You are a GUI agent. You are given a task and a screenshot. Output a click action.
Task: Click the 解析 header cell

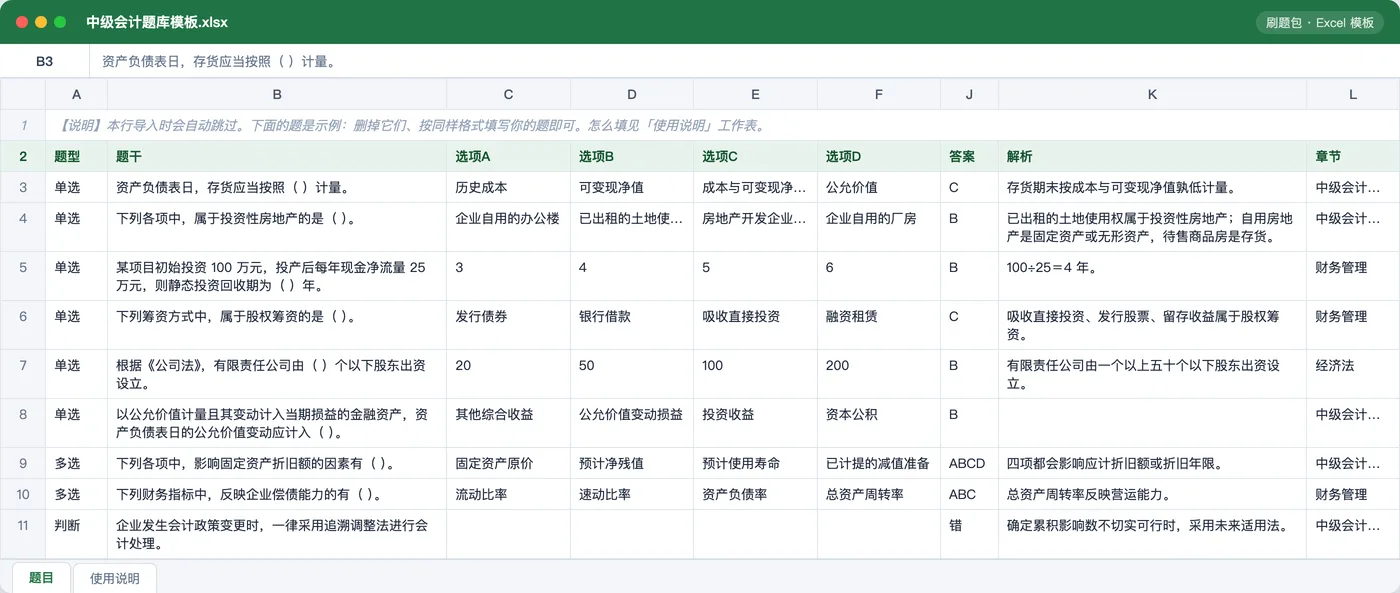tap(1153, 156)
